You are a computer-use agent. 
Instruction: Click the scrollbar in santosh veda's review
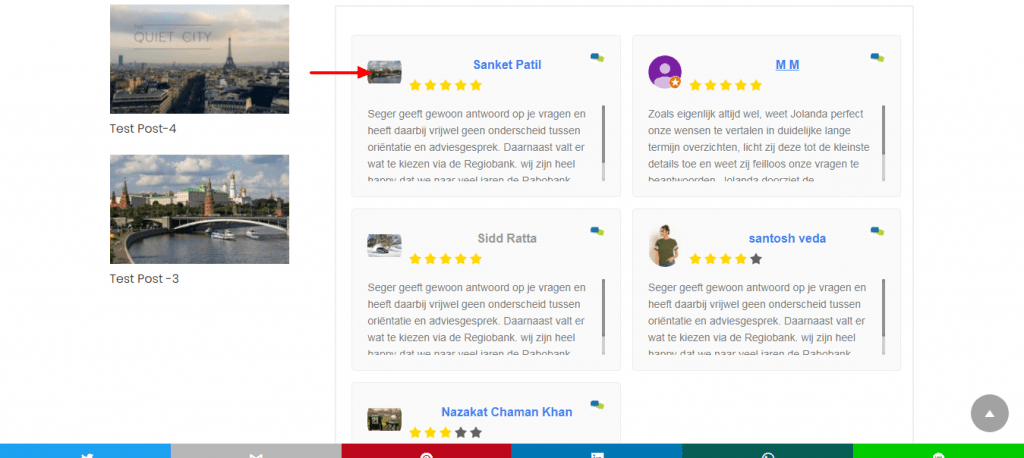coord(884,317)
